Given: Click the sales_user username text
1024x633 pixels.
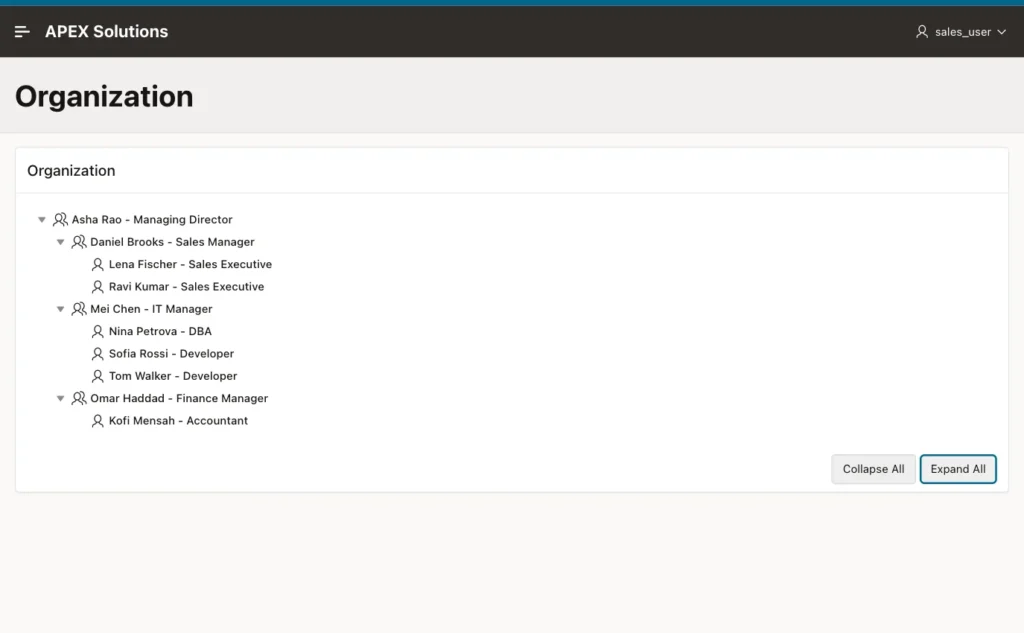Looking at the screenshot, I should point(963,32).
